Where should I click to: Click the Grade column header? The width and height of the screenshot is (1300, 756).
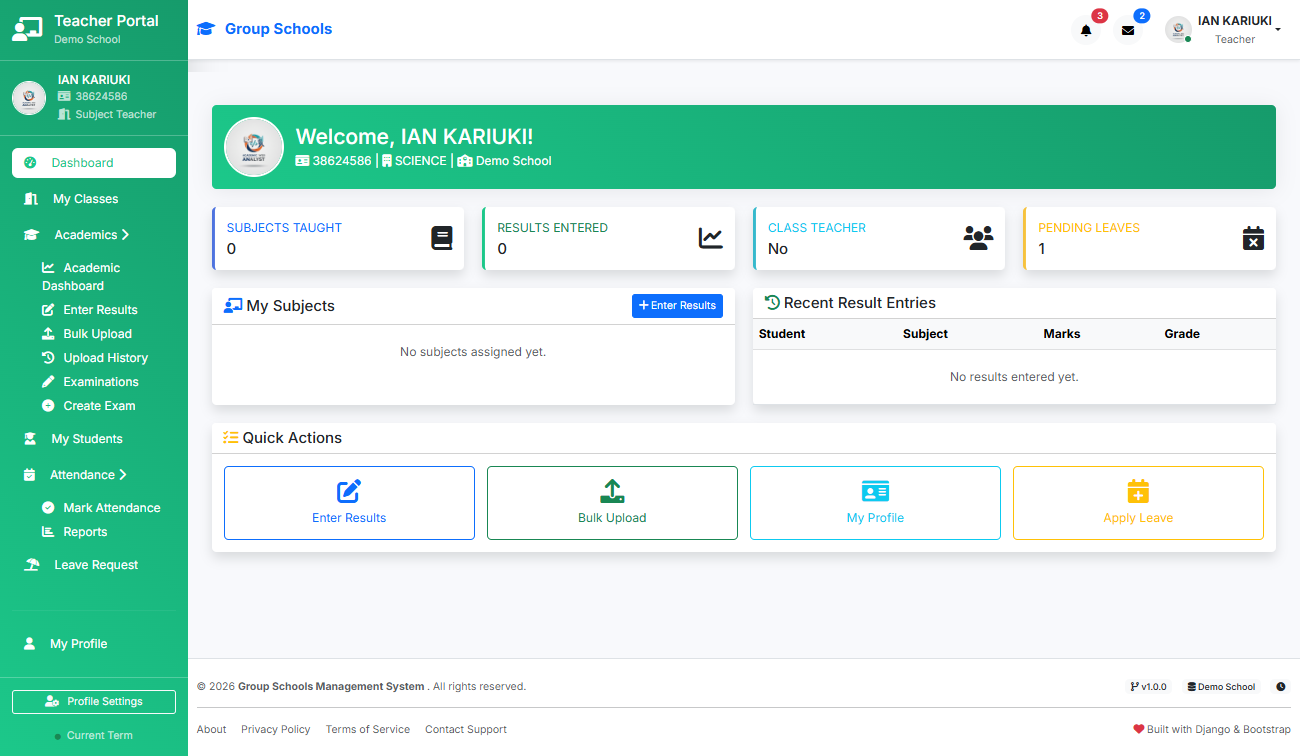[1182, 334]
